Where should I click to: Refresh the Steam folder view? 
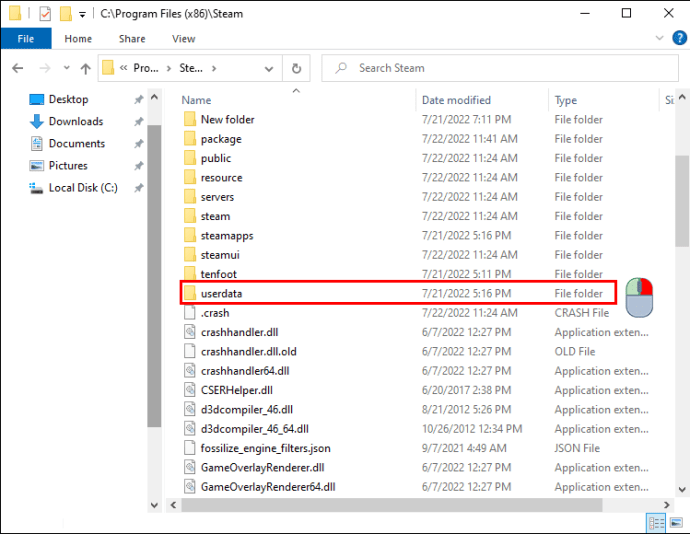click(297, 68)
